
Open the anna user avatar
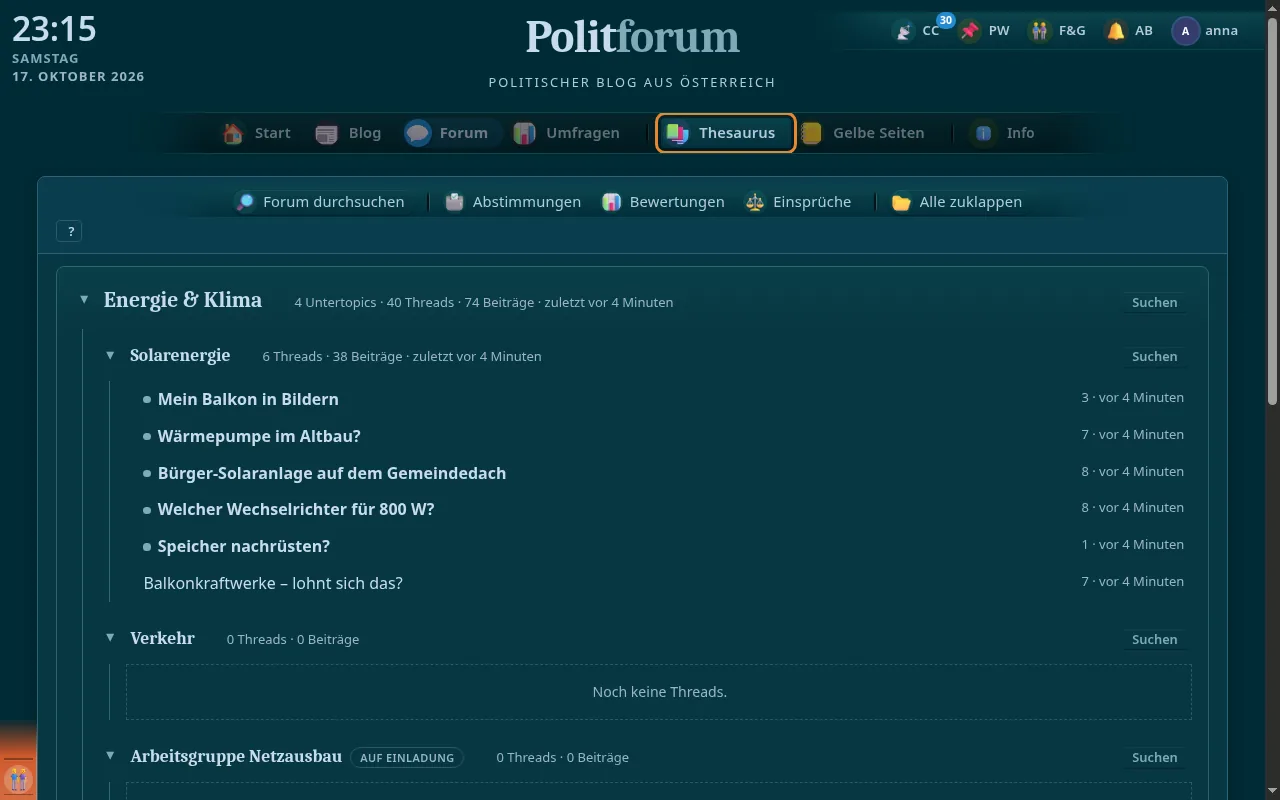pyautogui.click(x=1185, y=31)
